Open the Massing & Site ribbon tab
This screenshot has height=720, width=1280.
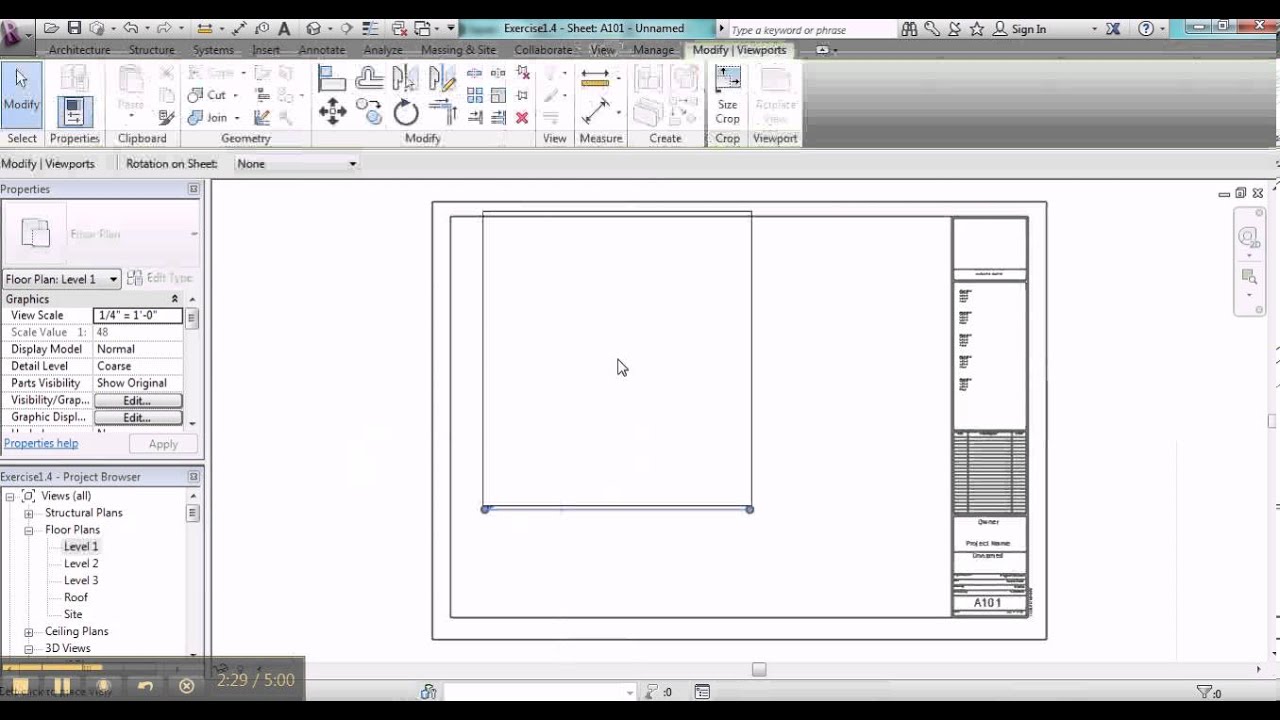point(458,50)
